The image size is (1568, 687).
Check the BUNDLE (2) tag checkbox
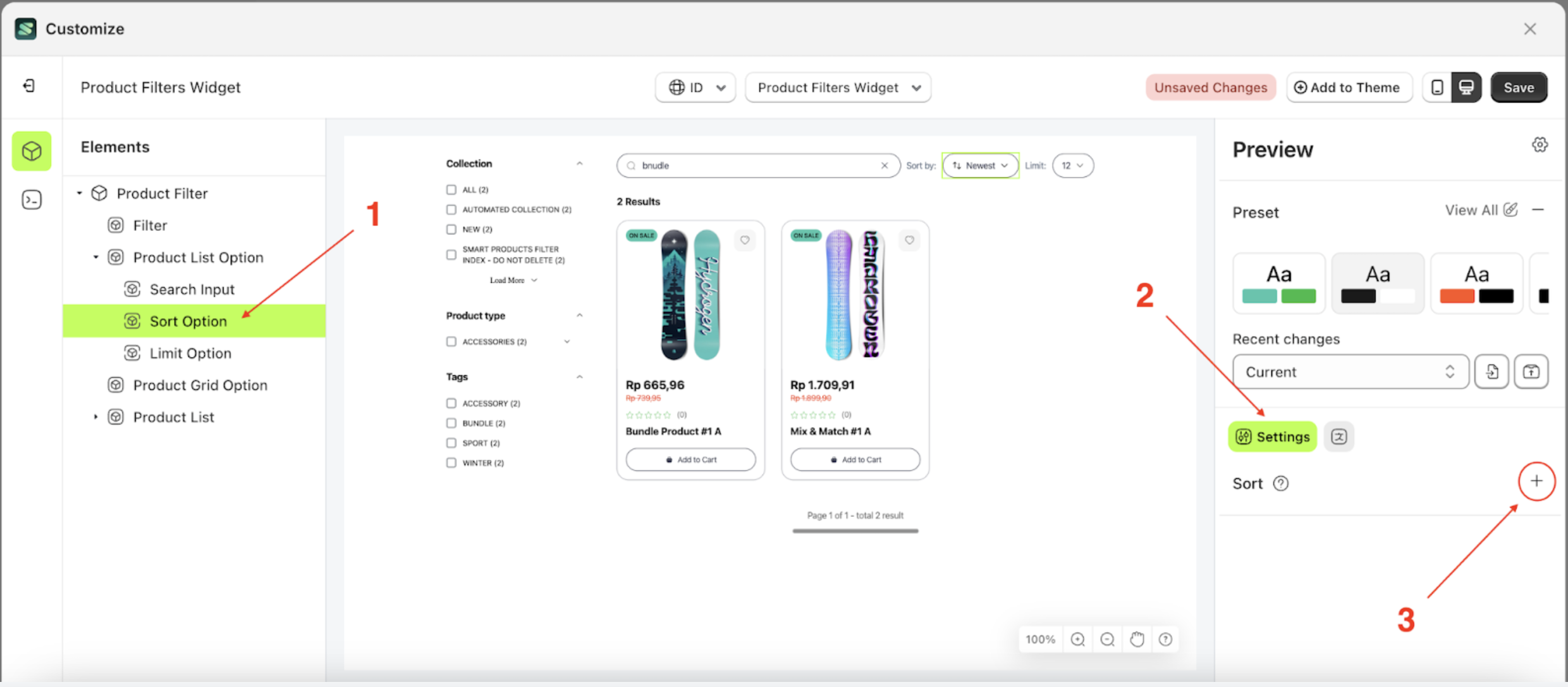451,423
